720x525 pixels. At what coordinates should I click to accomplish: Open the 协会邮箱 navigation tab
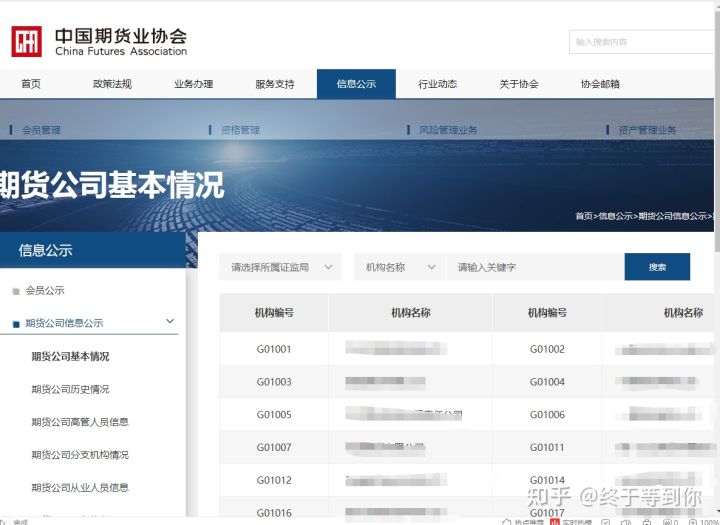click(600, 84)
